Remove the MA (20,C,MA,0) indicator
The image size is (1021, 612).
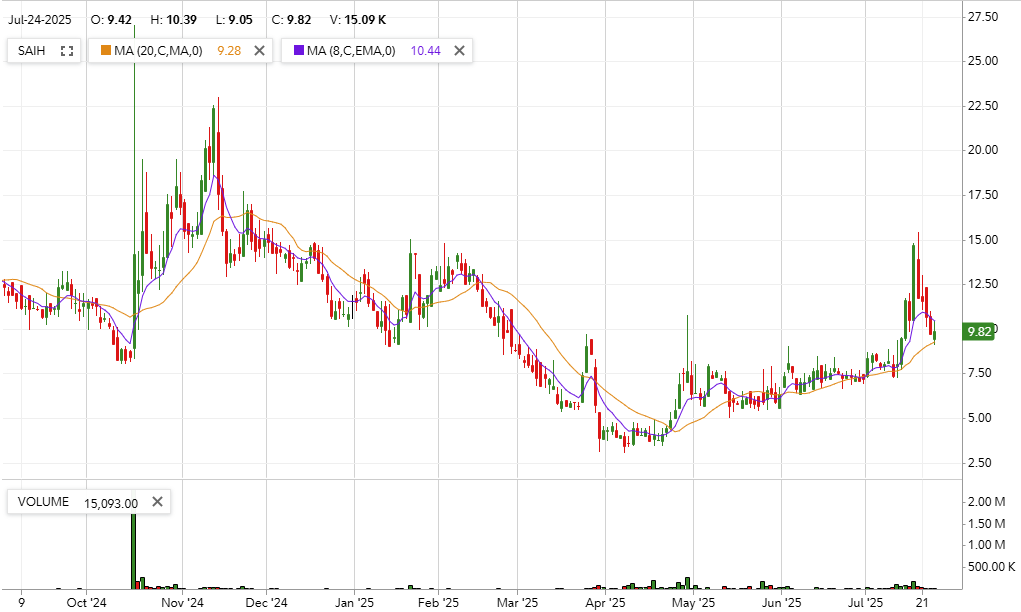point(259,51)
